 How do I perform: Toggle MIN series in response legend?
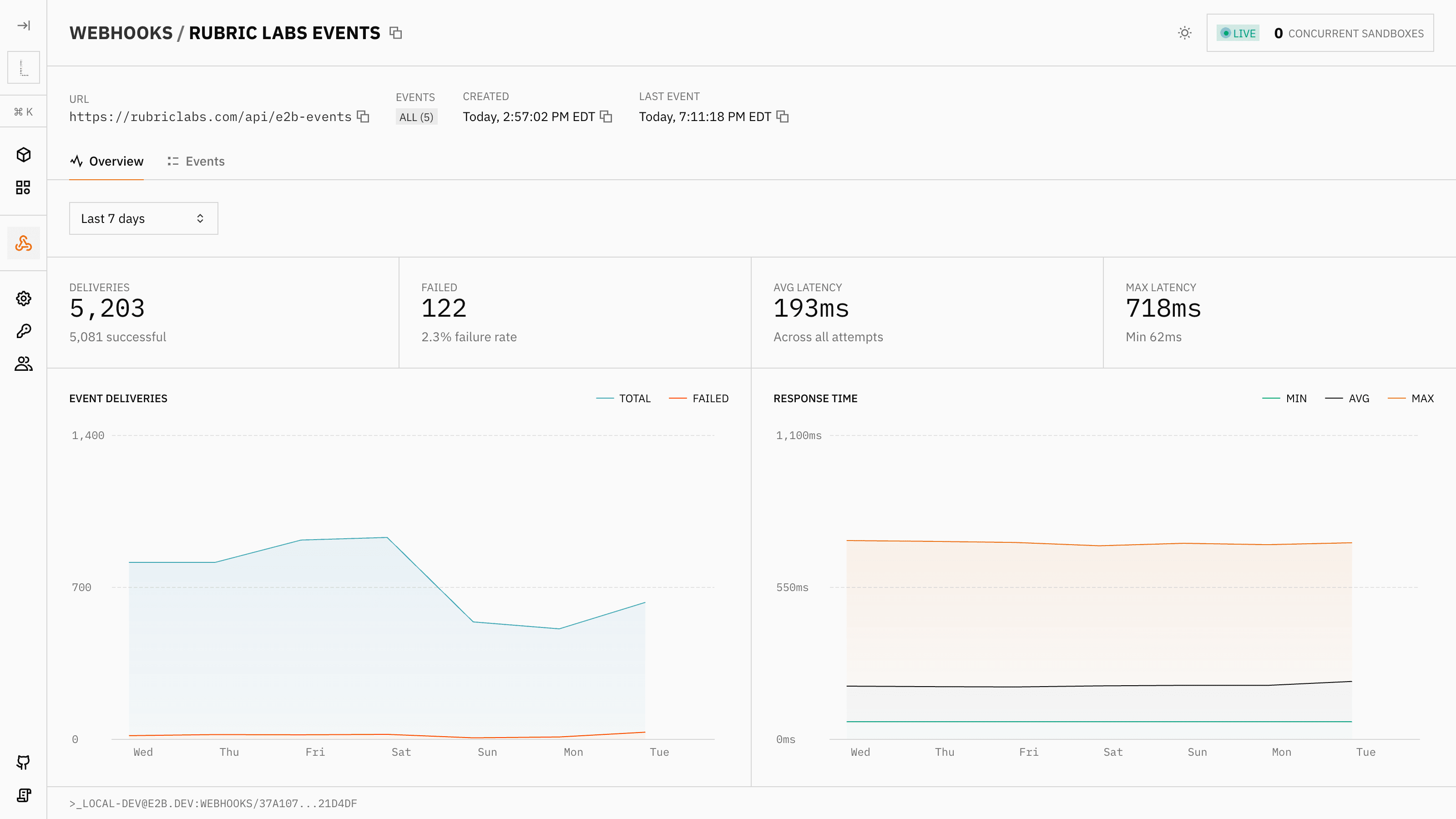coord(1284,399)
